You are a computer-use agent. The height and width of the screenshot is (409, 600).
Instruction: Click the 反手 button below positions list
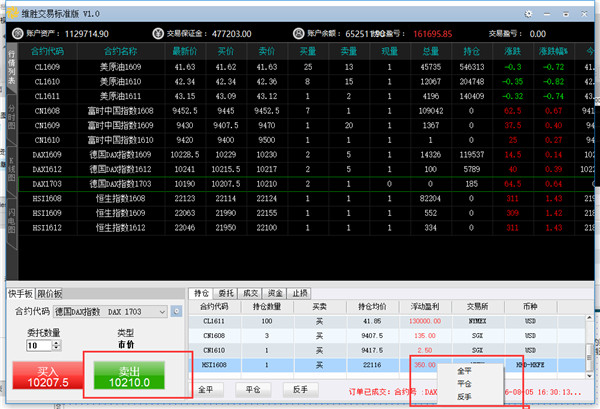tap(300, 390)
